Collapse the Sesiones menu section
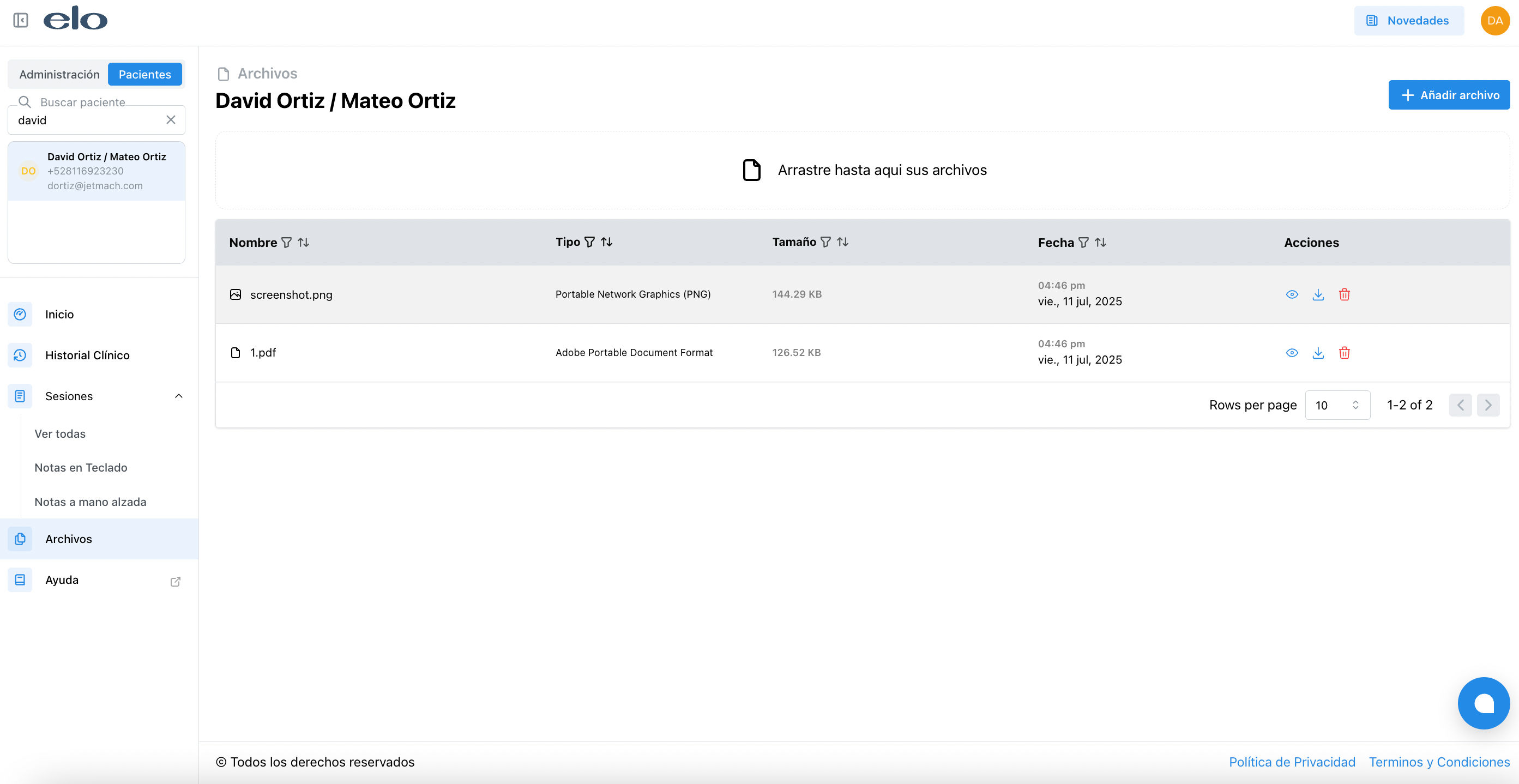This screenshot has height=784, width=1519. tap(178, 396)
